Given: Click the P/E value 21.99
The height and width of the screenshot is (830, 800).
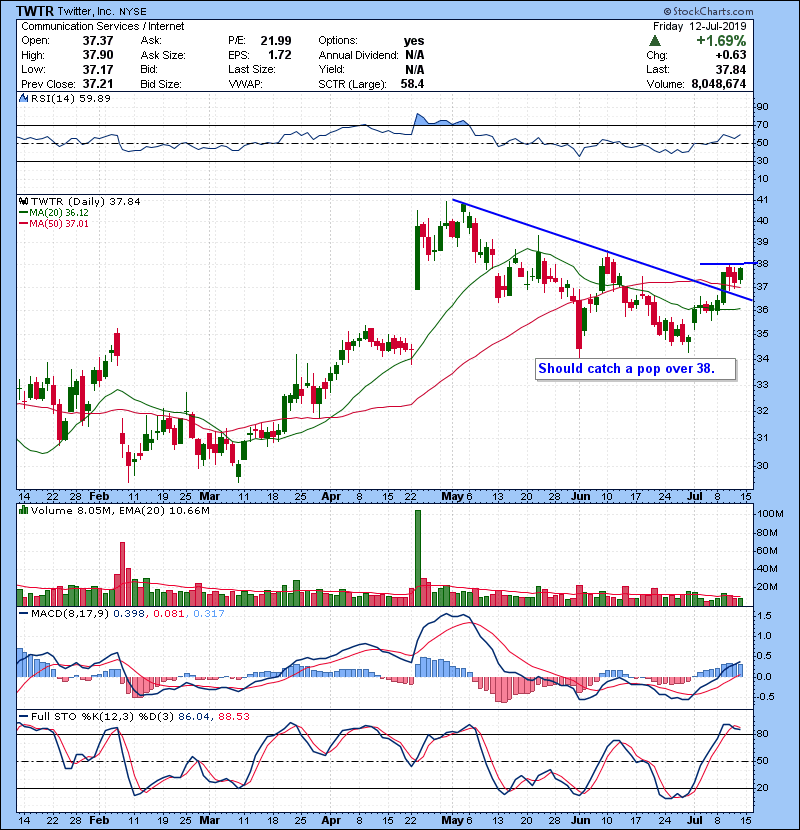Looking at the screenshot, I should (x=276, y=41).
